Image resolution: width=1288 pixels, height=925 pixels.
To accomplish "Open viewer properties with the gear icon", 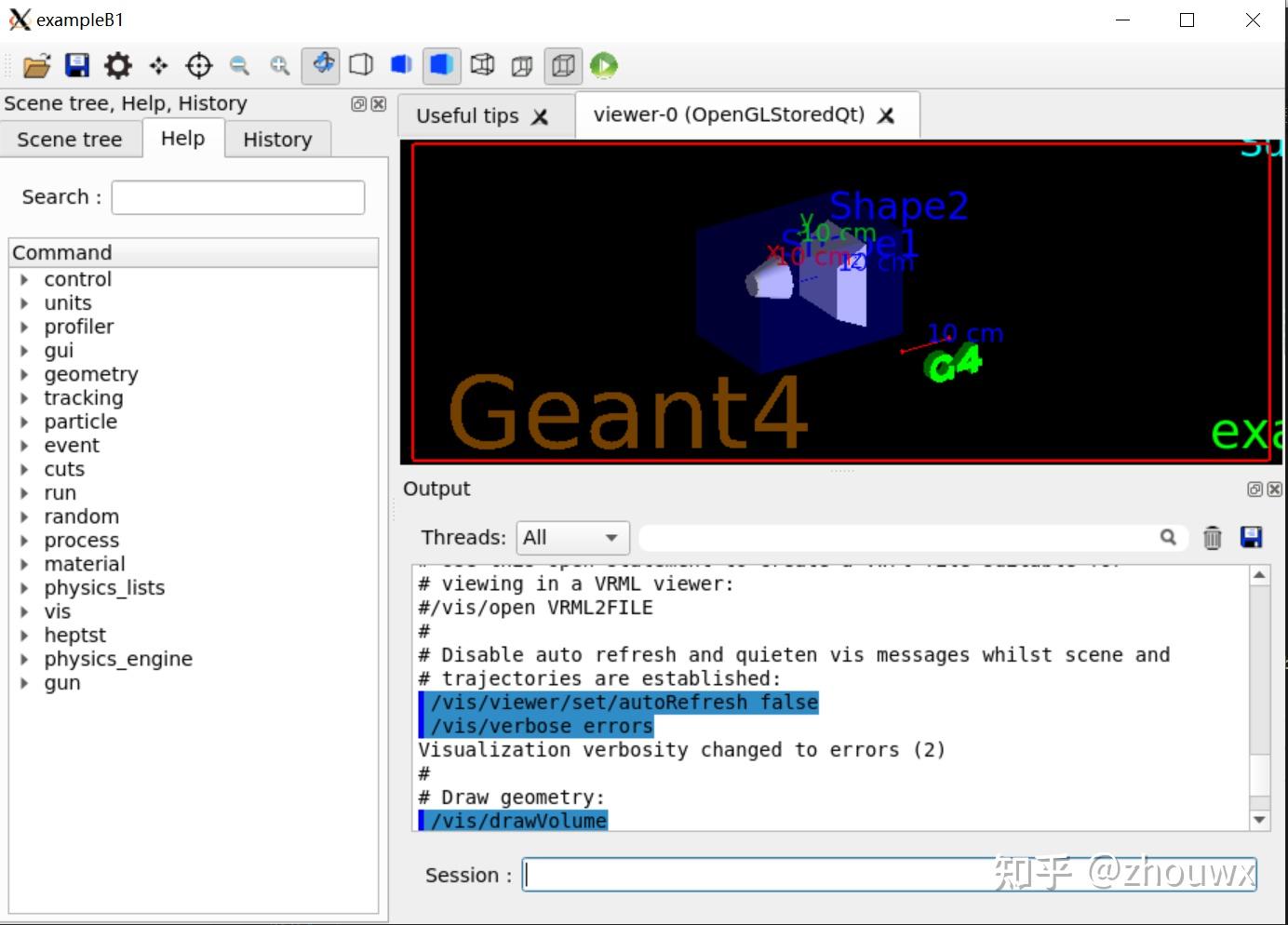I will coord(117,65).
